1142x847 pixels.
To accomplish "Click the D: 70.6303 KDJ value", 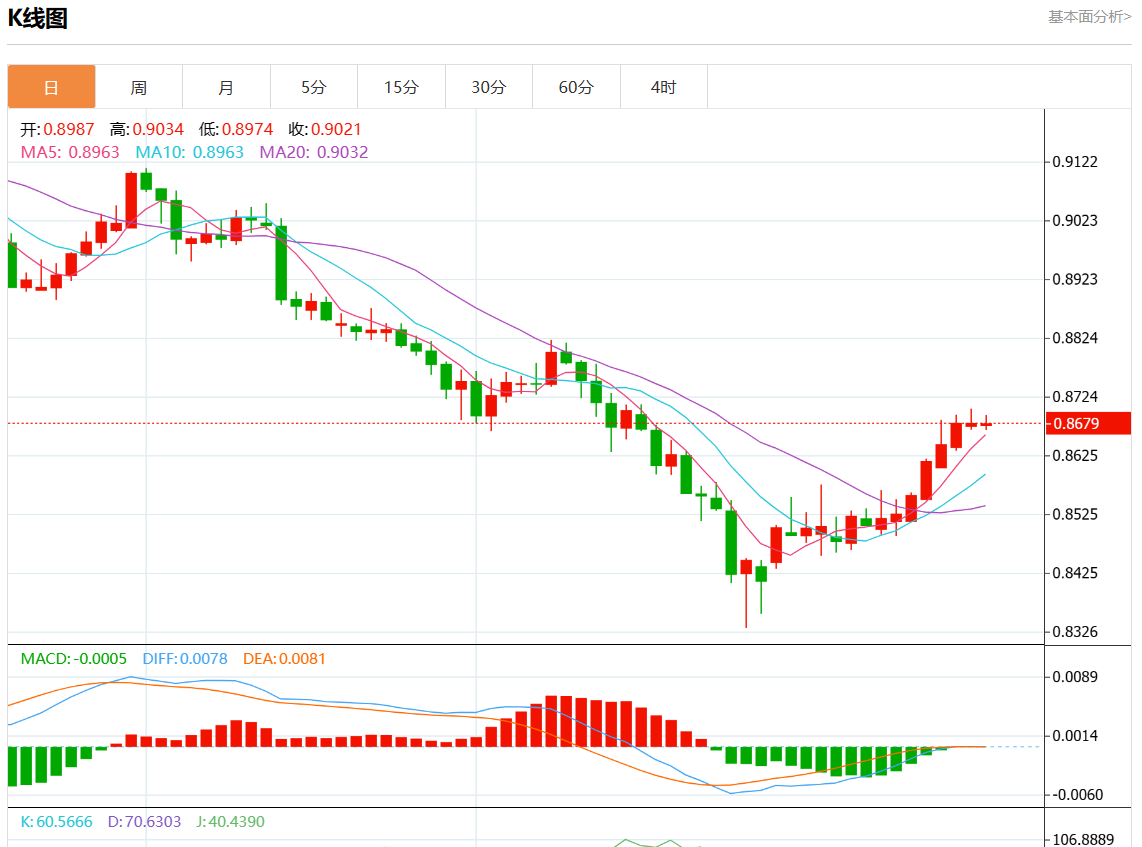I will (x=144, y=822).
